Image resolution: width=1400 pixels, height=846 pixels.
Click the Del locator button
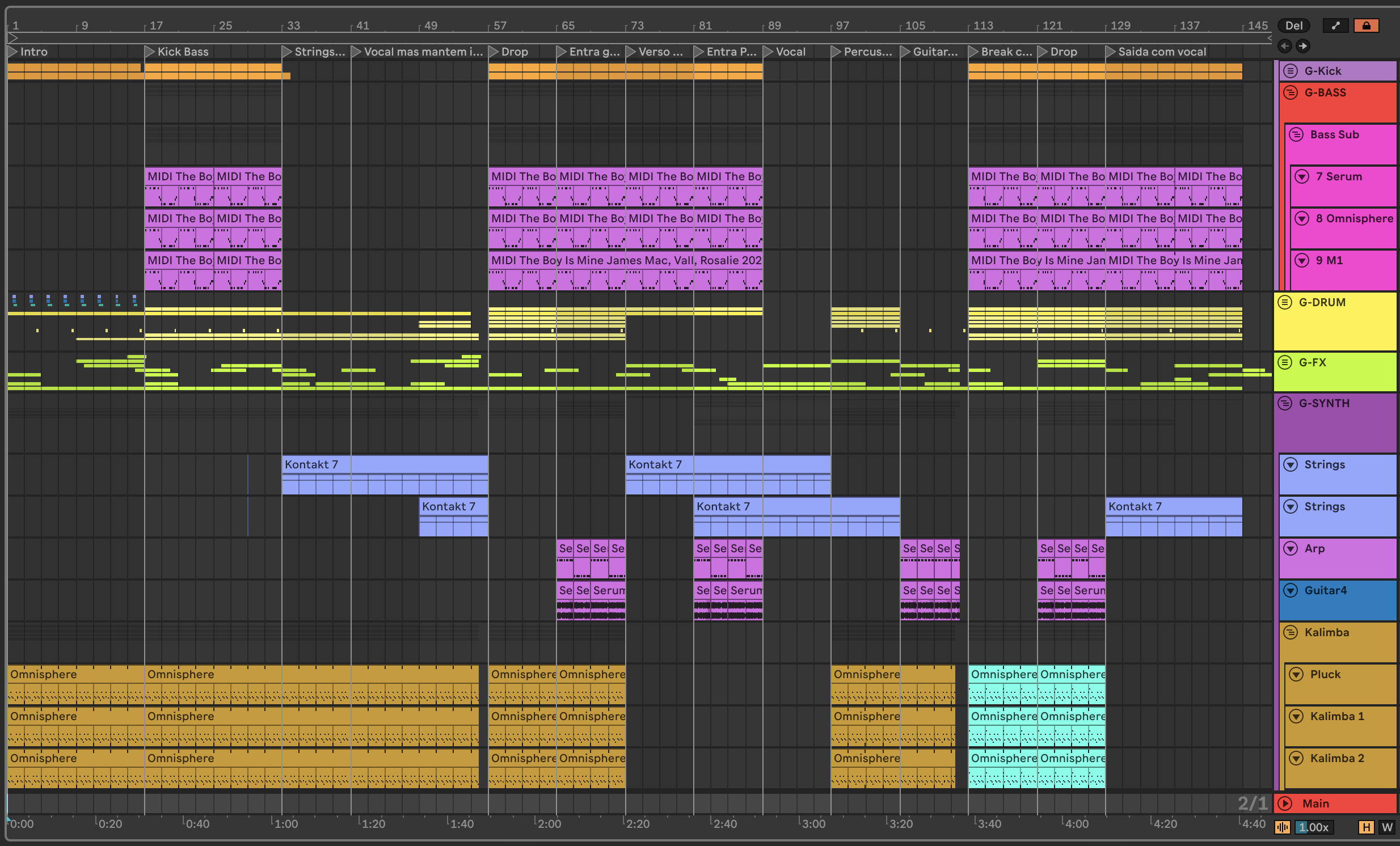[x=1294, y=26]
